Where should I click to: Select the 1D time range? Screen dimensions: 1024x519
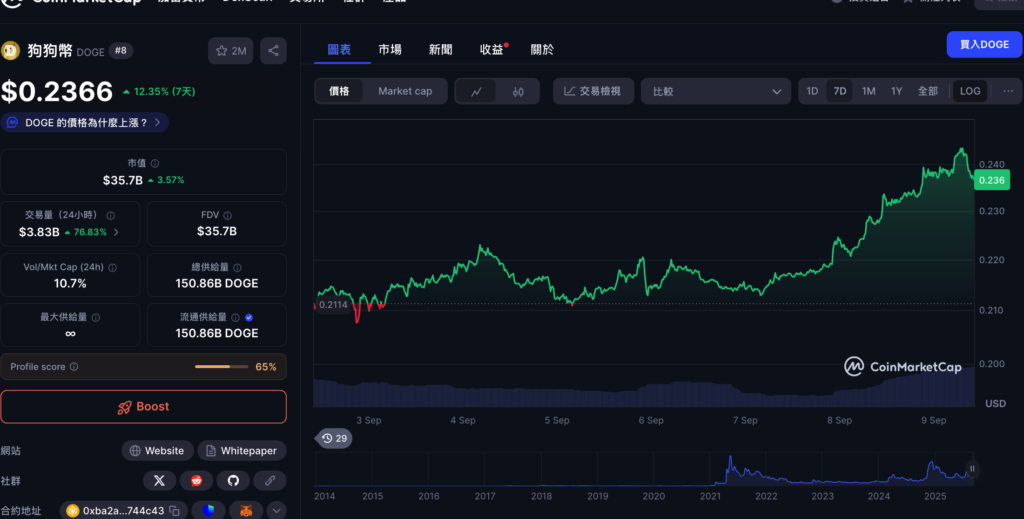coord(812,91)
